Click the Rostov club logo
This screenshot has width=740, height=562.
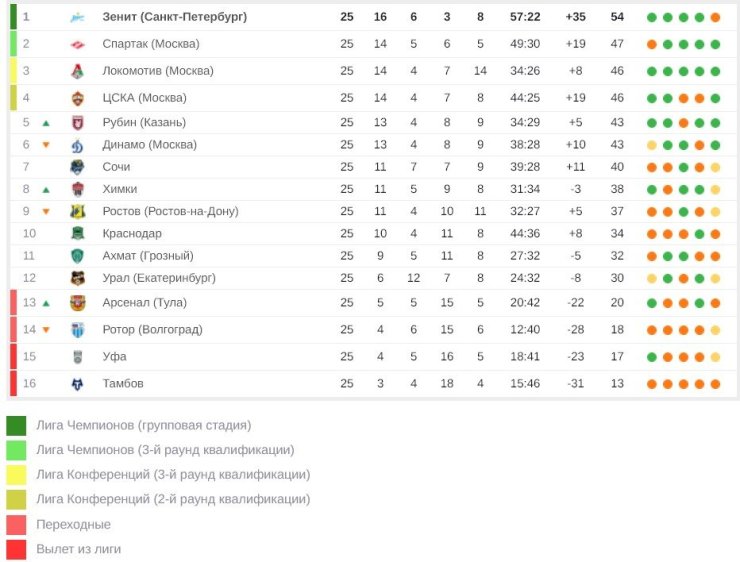tap(78, 211)
